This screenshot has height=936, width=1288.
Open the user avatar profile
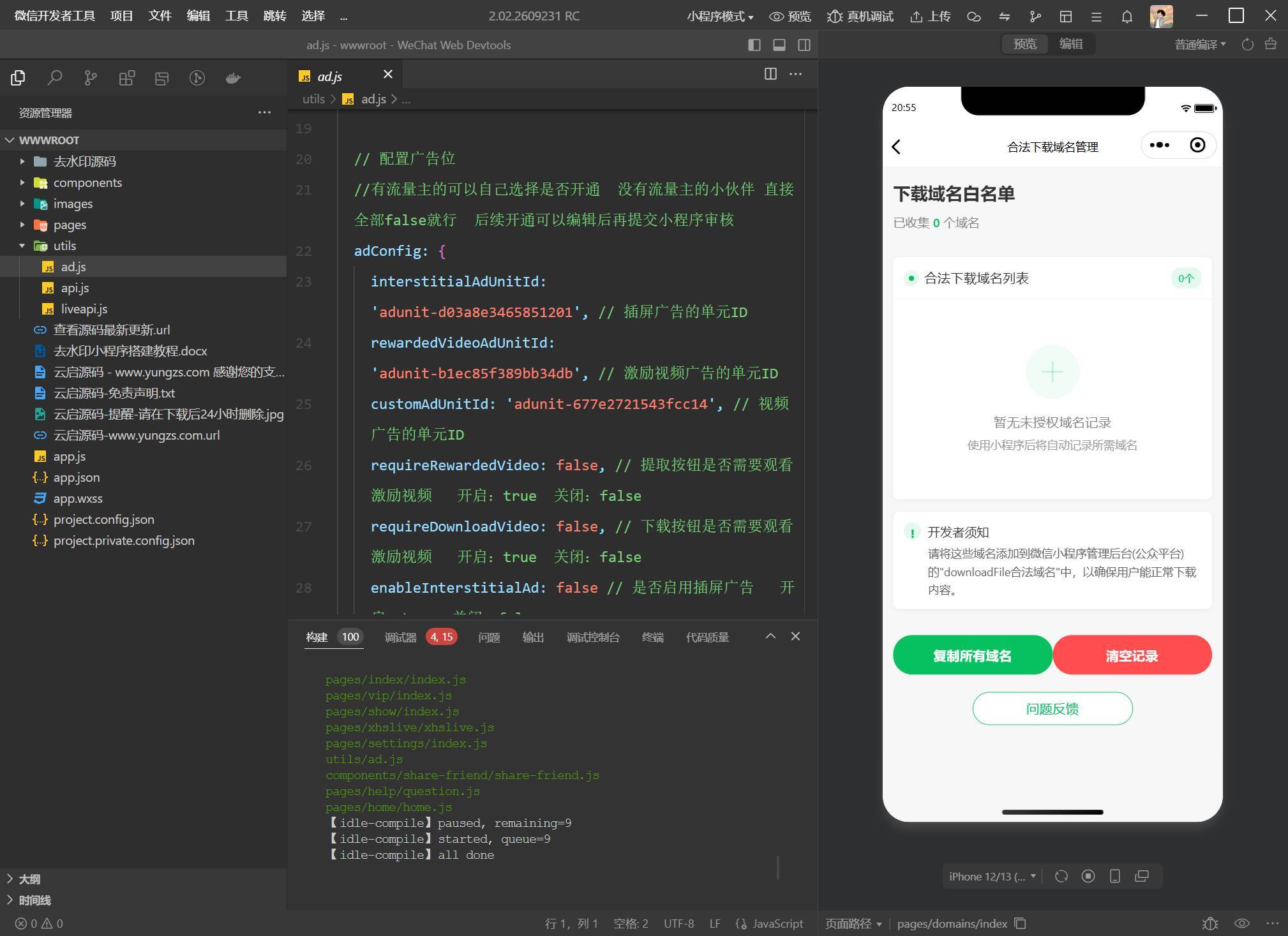[1162, 17]
